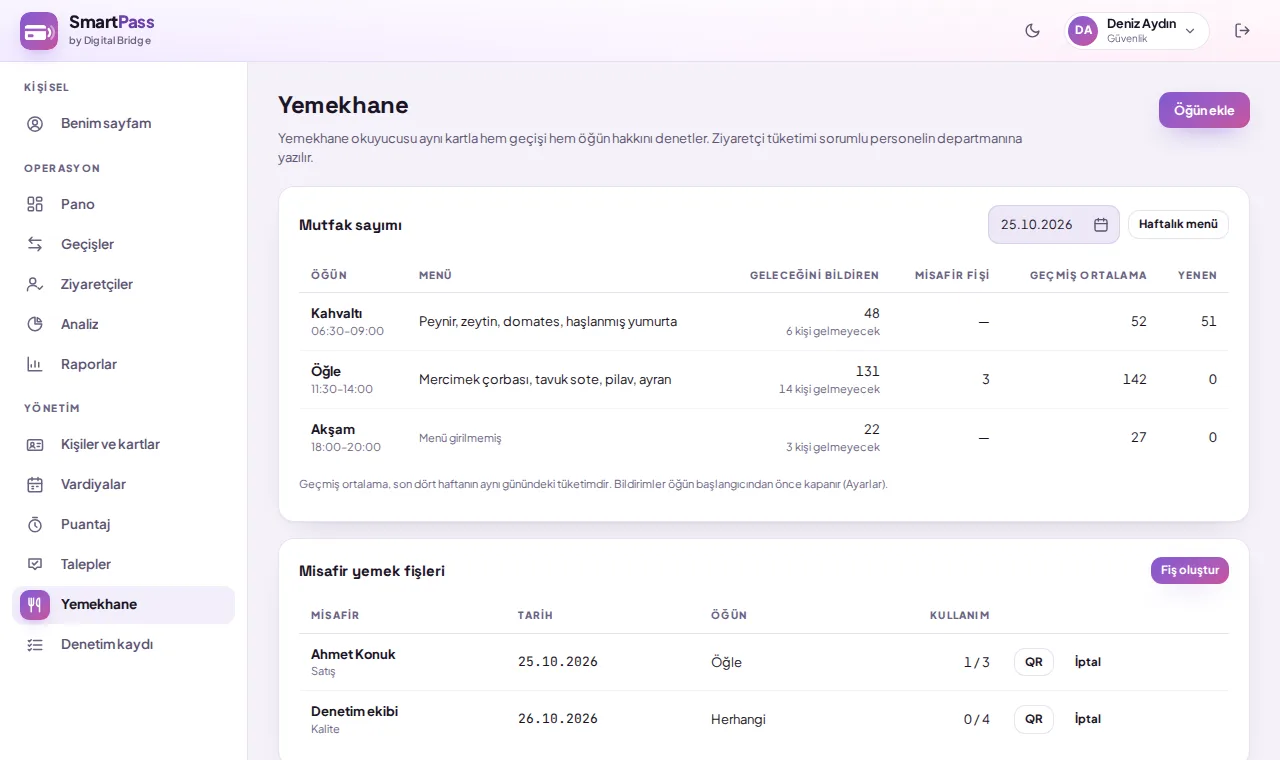The width and height of the screenshot is (1280, 760).
Task: Click the Fiş oluştur button
Action: tap(1190, 571)
